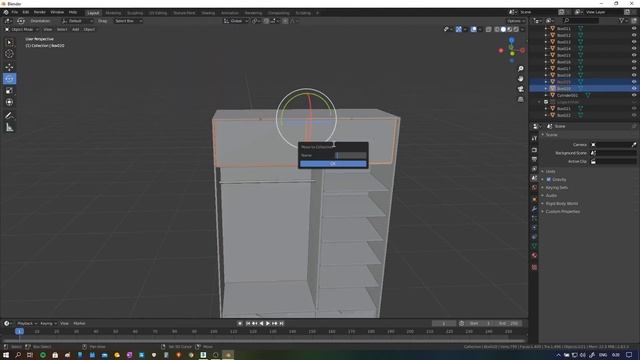The image size is (640, 360).
Task: Open the Modifiers wrench tab
Action: [x=534, y=209]
